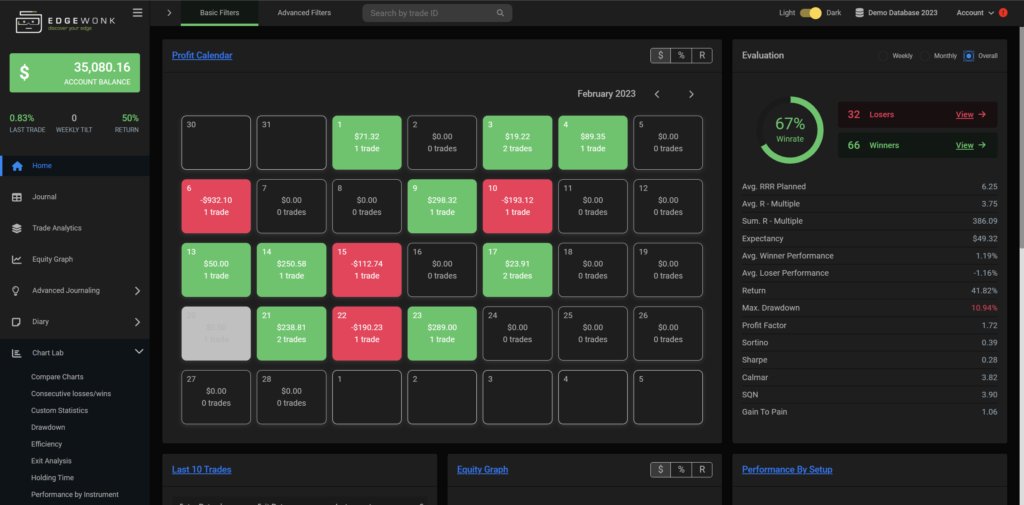Expand the Diary chevron
Viewport: 1024px width, 505px height.
pyautogui.click(x=137, y=322)
